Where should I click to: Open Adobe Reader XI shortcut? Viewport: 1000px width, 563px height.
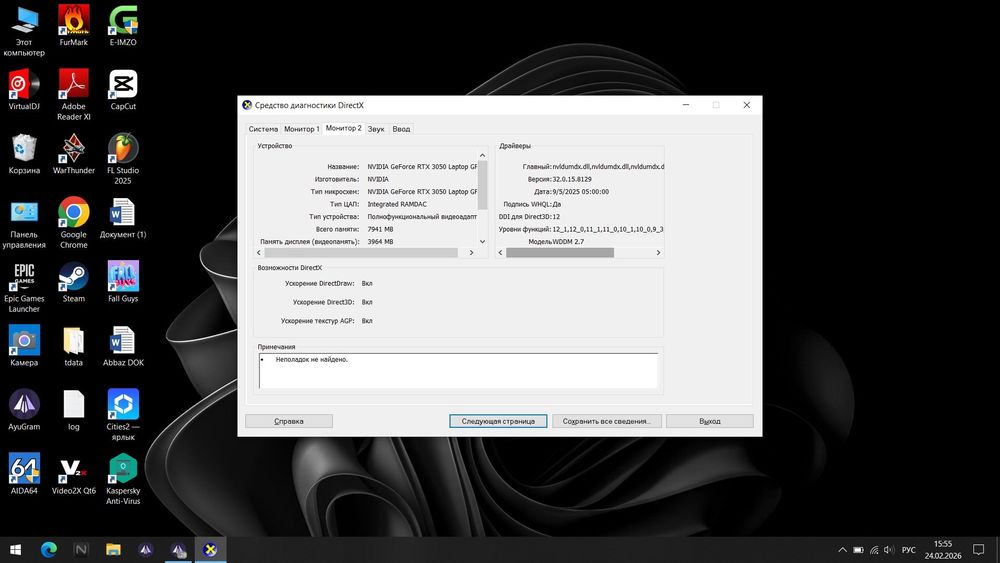[73, 95]
